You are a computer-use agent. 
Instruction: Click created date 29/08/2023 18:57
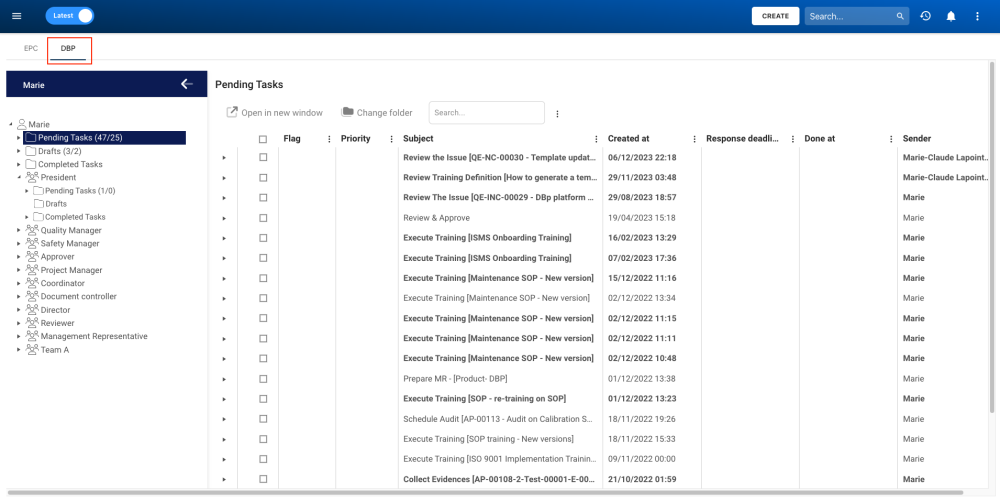(x=642, y=198)
